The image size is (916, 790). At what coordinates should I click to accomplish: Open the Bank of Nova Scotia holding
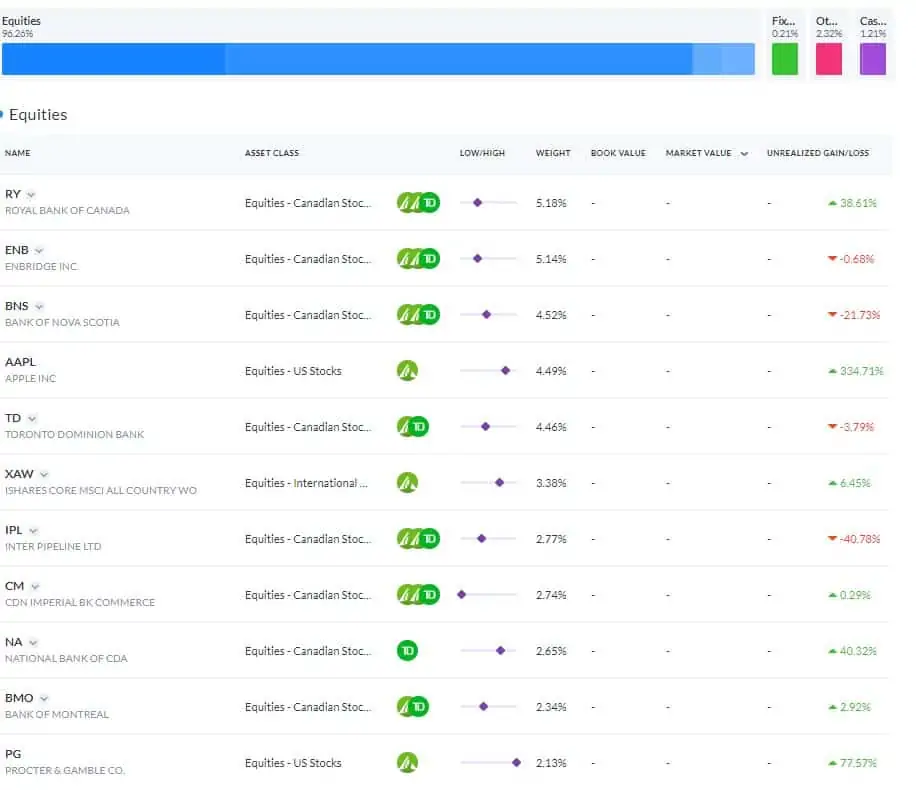[x=62, y=322]
